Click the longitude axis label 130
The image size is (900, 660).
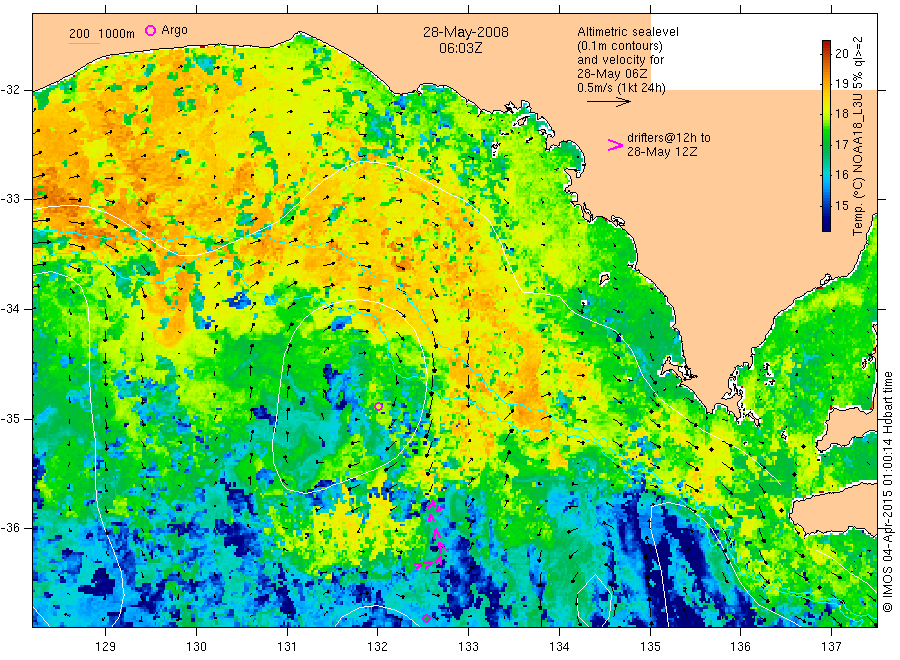click(x=196, y=647)
